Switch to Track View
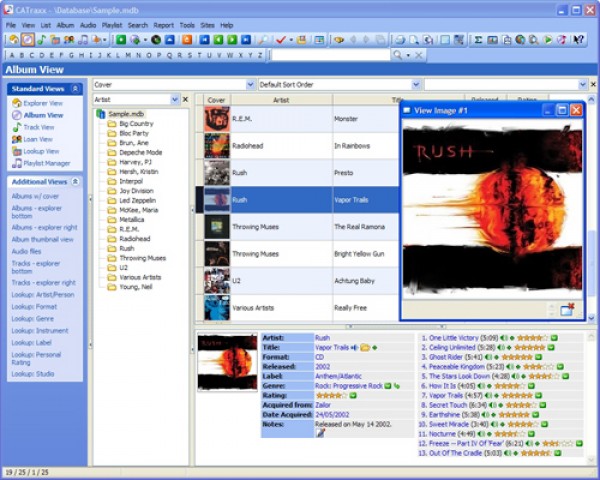The width and height of the screenshot is (600, 480). point(38,127)
